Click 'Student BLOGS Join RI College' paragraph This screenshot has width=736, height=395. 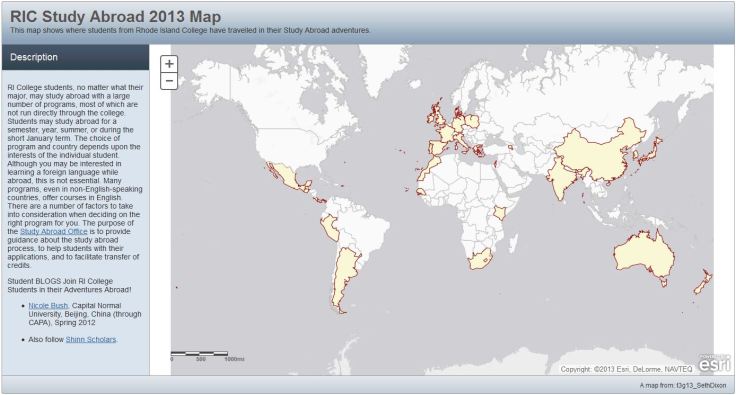point(69,285)
